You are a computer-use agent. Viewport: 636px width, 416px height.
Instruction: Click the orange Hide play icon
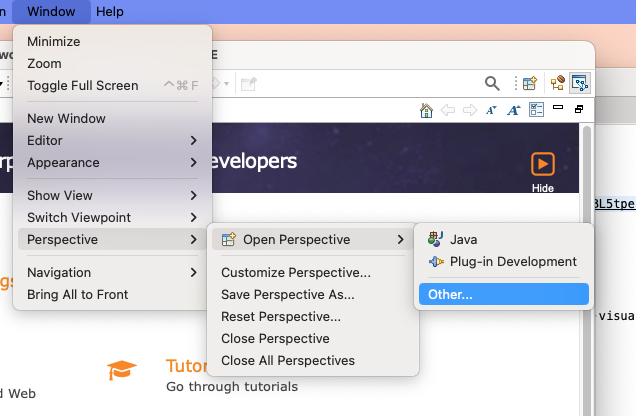tap(543, 164)
